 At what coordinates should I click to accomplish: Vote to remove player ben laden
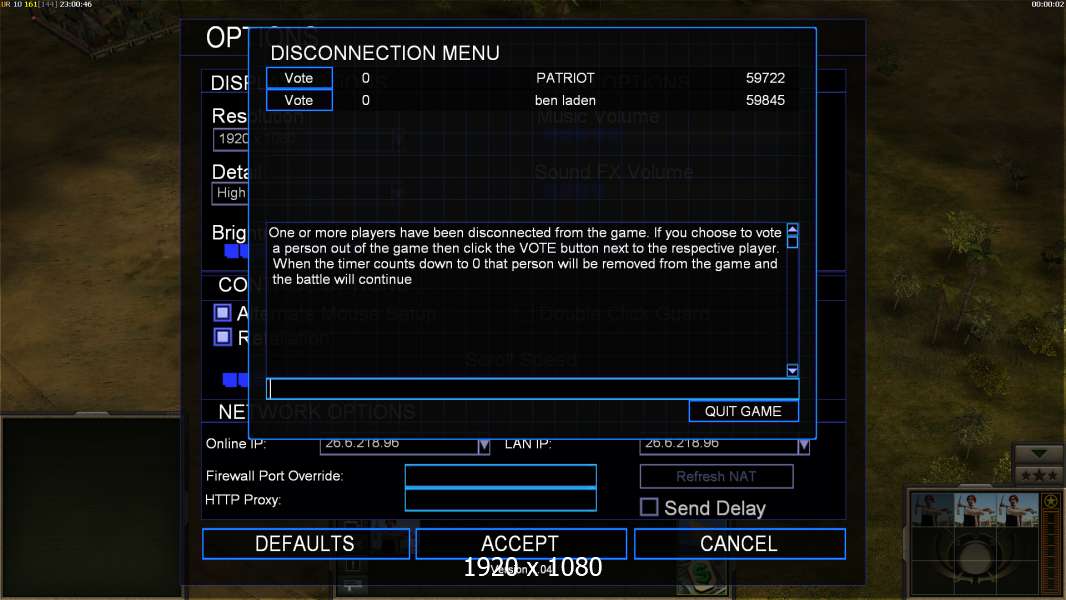[x=299, y=100]
